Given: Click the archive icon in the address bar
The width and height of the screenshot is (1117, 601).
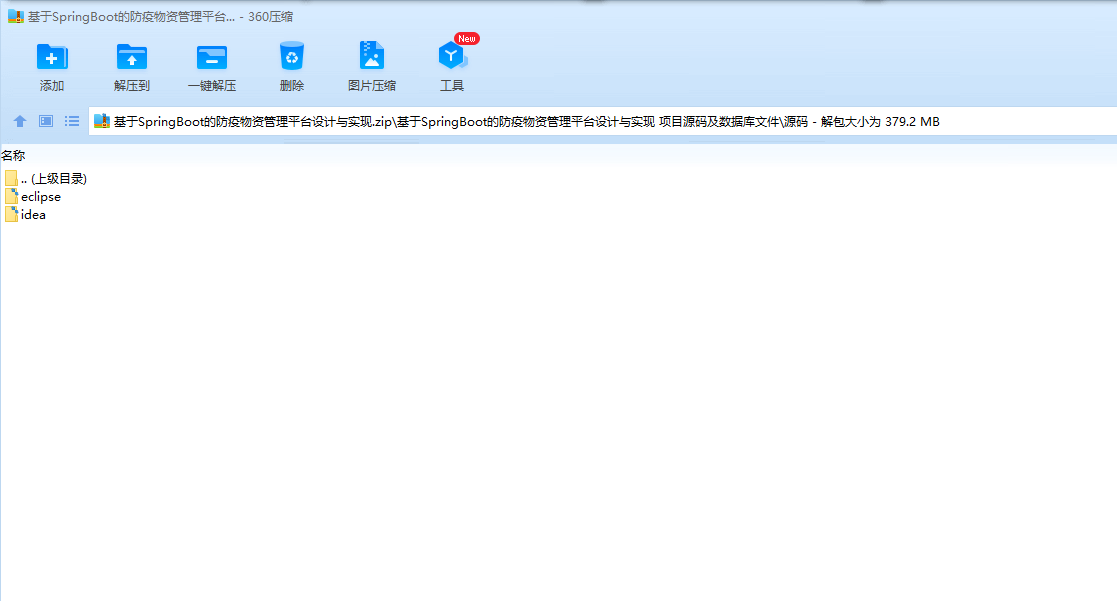Looking at the screenshot, I should pyautogui.click(x=102, y=121).
